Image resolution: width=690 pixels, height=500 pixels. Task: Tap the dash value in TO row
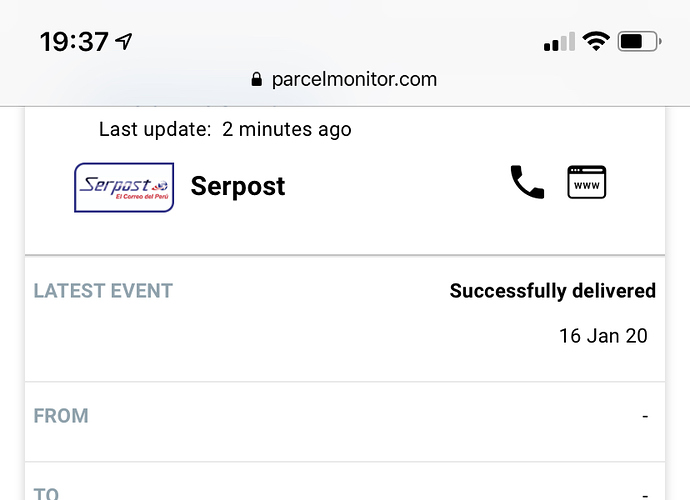coord(645,495)
